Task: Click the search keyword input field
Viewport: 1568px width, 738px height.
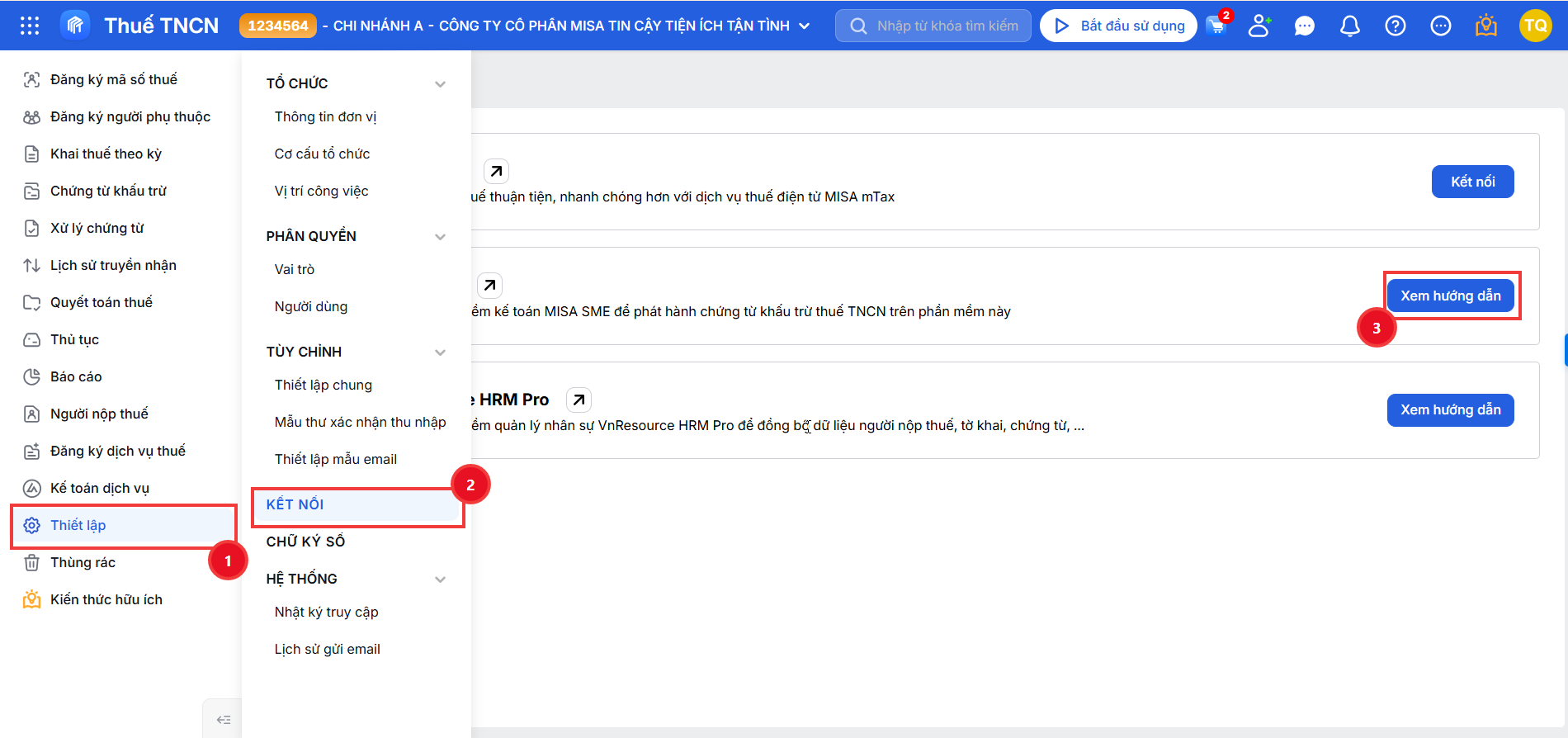Action: (x=933, y=26)
